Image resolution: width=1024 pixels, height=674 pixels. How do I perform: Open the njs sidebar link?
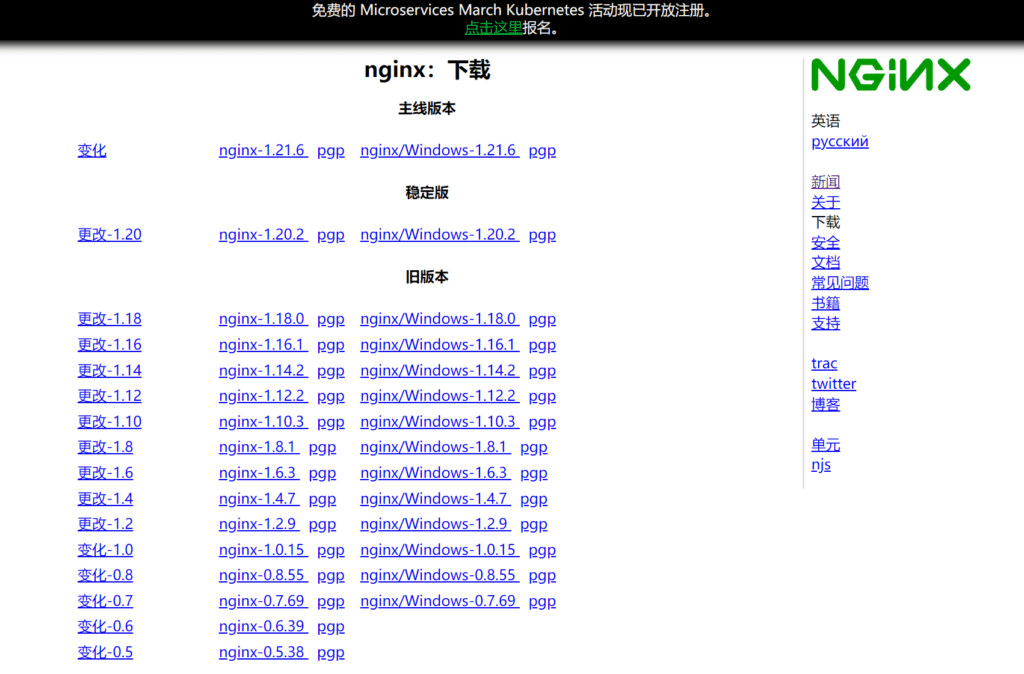point(819,464)
